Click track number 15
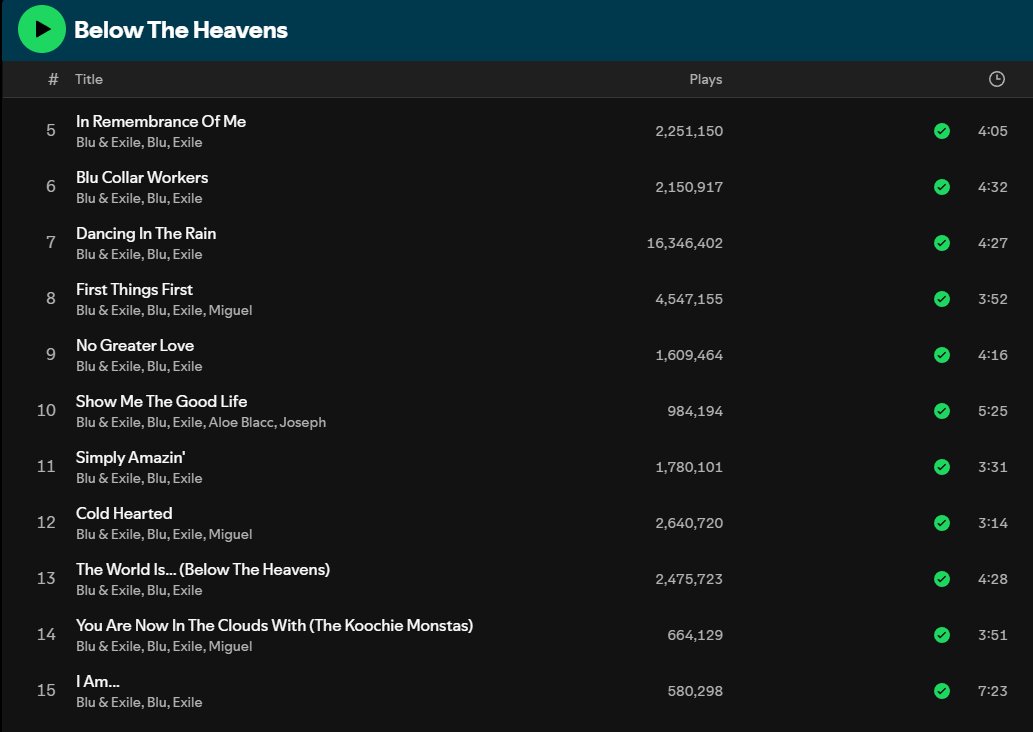The height and width of the screenshot is (732, 1033). (x=46, y=690)
